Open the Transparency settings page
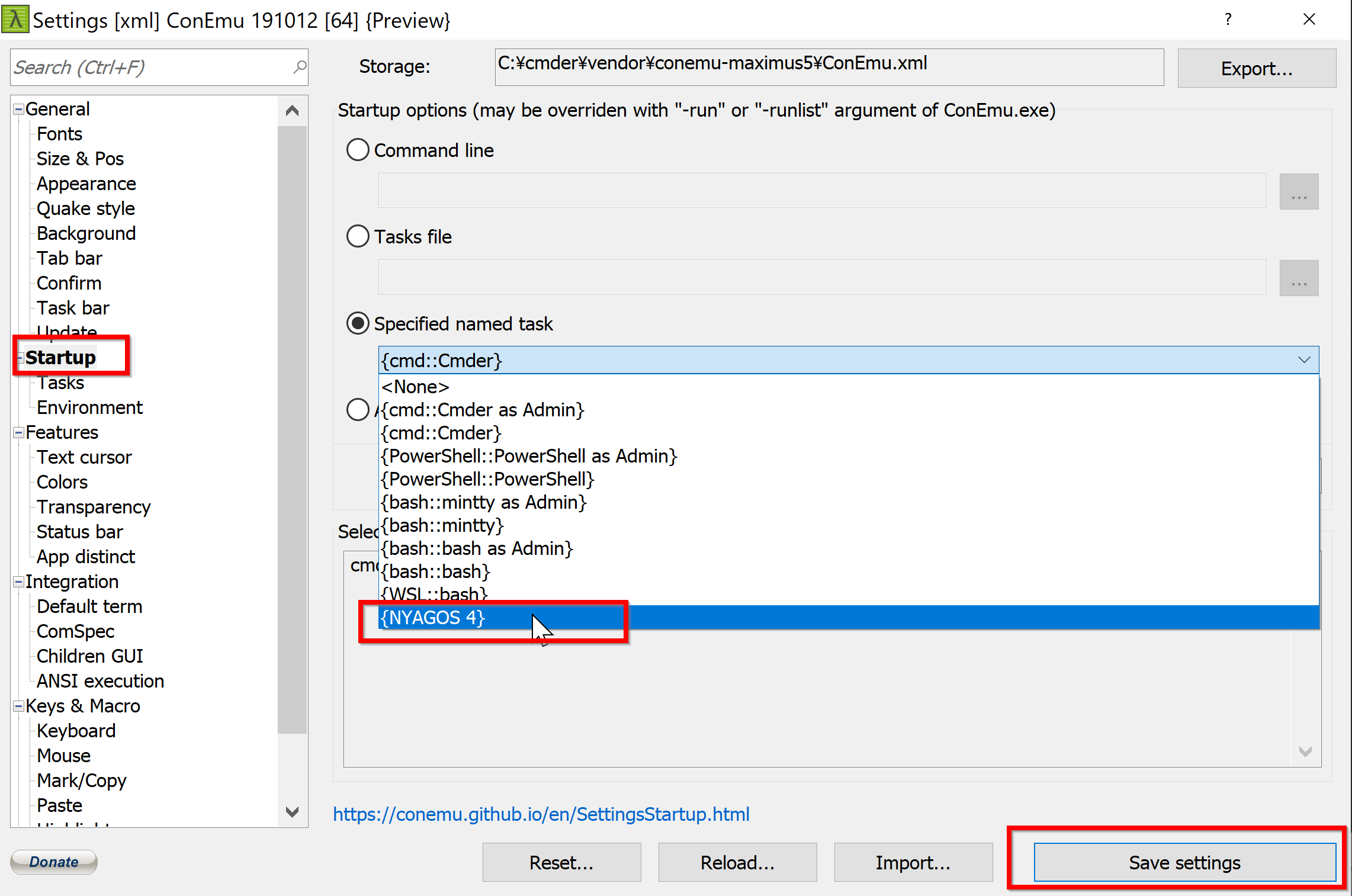This screenshot has height=896, width=1352. (x=94, y=507)
